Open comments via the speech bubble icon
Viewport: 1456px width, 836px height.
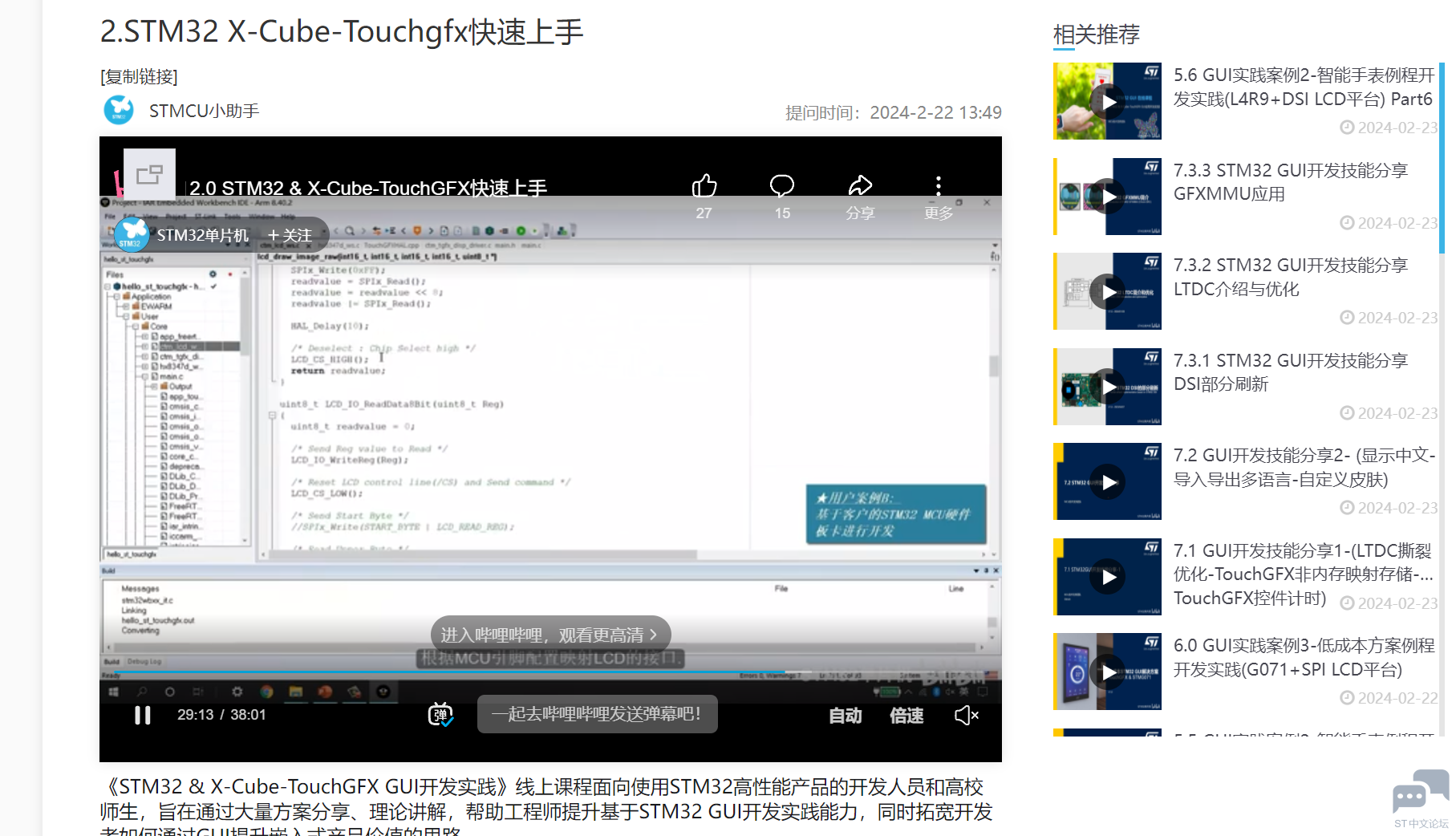point(782,186)
